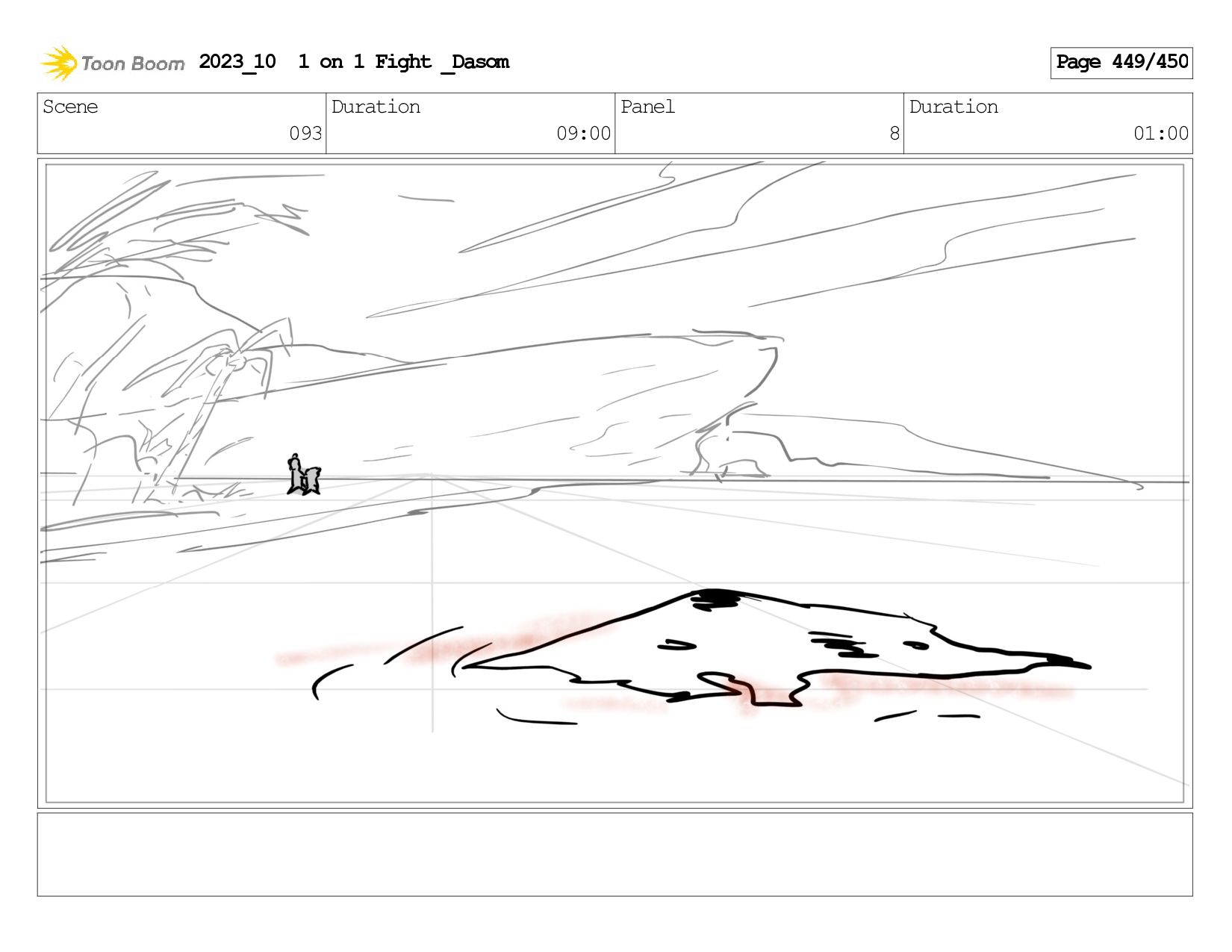The image size is (1232, 952).
Task: Click the small distant character figure in the drawing
Action: pos(303,475)
